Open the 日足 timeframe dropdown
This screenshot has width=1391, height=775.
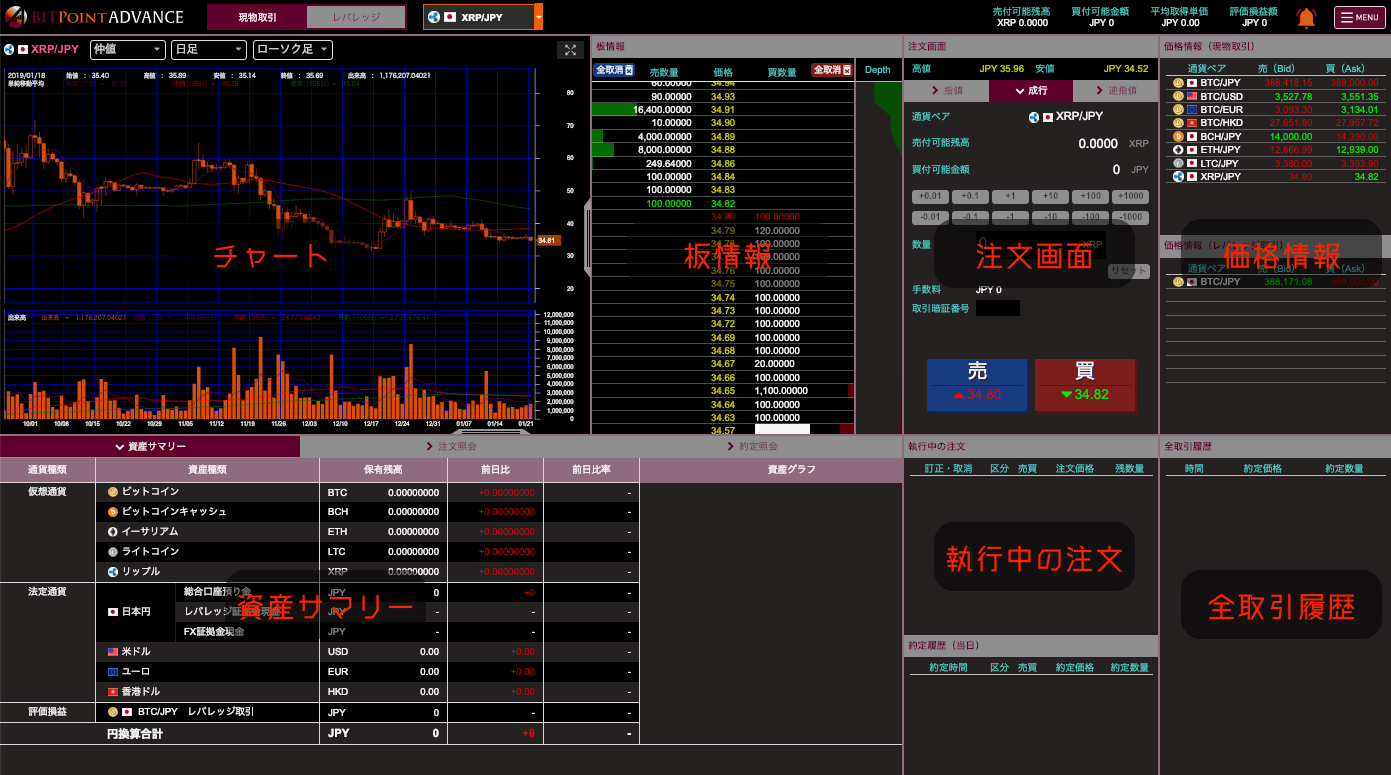pos(208,49)
